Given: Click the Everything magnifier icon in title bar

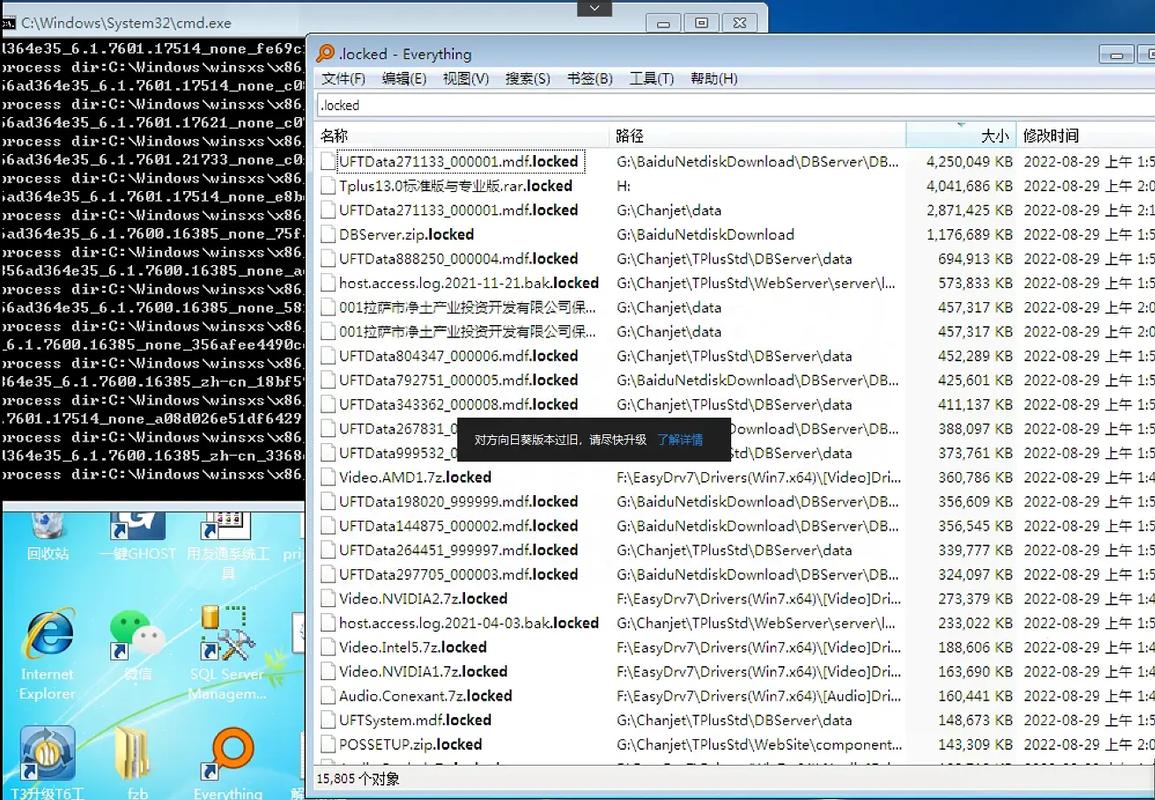Looking at the screenshot, I should (325, 53).
